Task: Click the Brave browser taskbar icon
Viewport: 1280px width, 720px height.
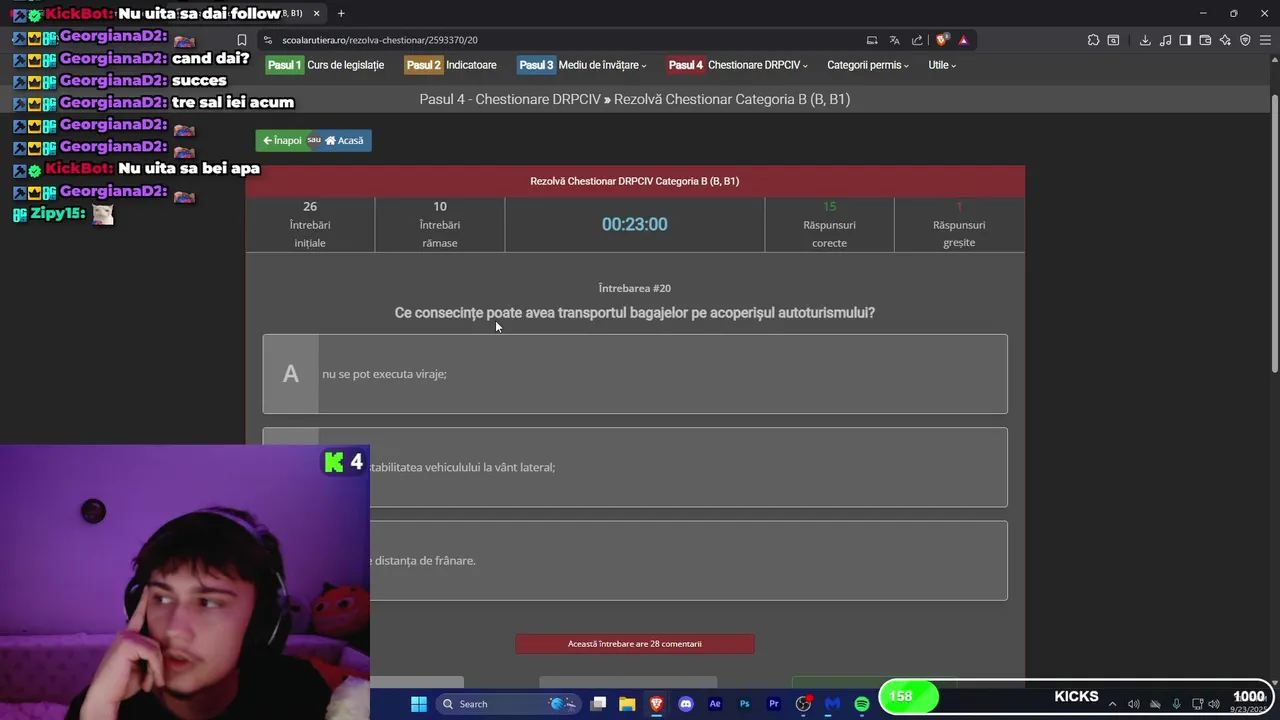Action: [657, 704]
